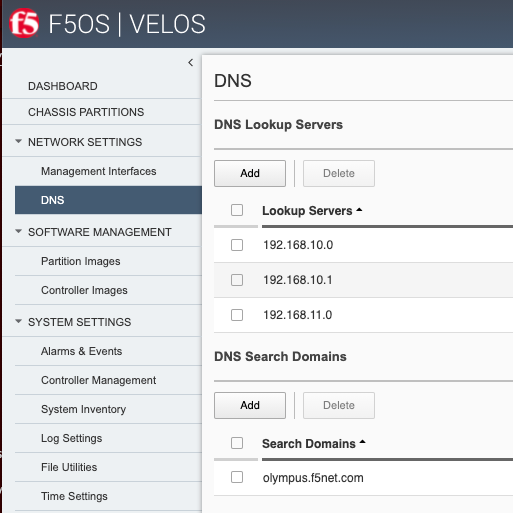Image resolution: width=513 pixels, height=513 pixels.
Task: Check the box for 192.168.11.0
Action: point(237,315)
